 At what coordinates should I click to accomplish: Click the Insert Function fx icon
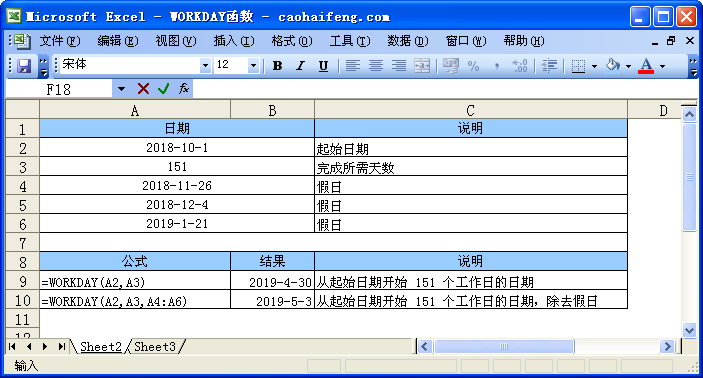tap(184, 89)
